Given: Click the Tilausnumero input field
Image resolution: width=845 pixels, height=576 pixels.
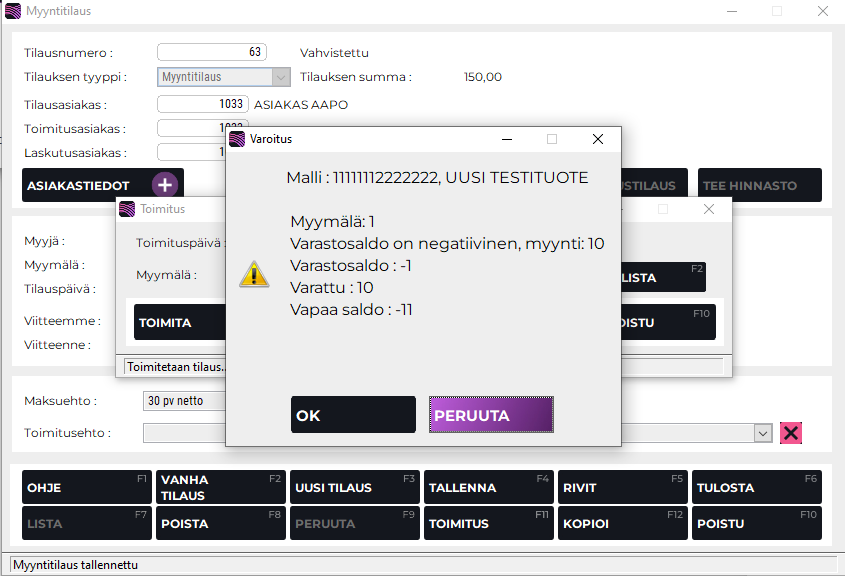Looking at the screenshot, I should coord(210,52).
